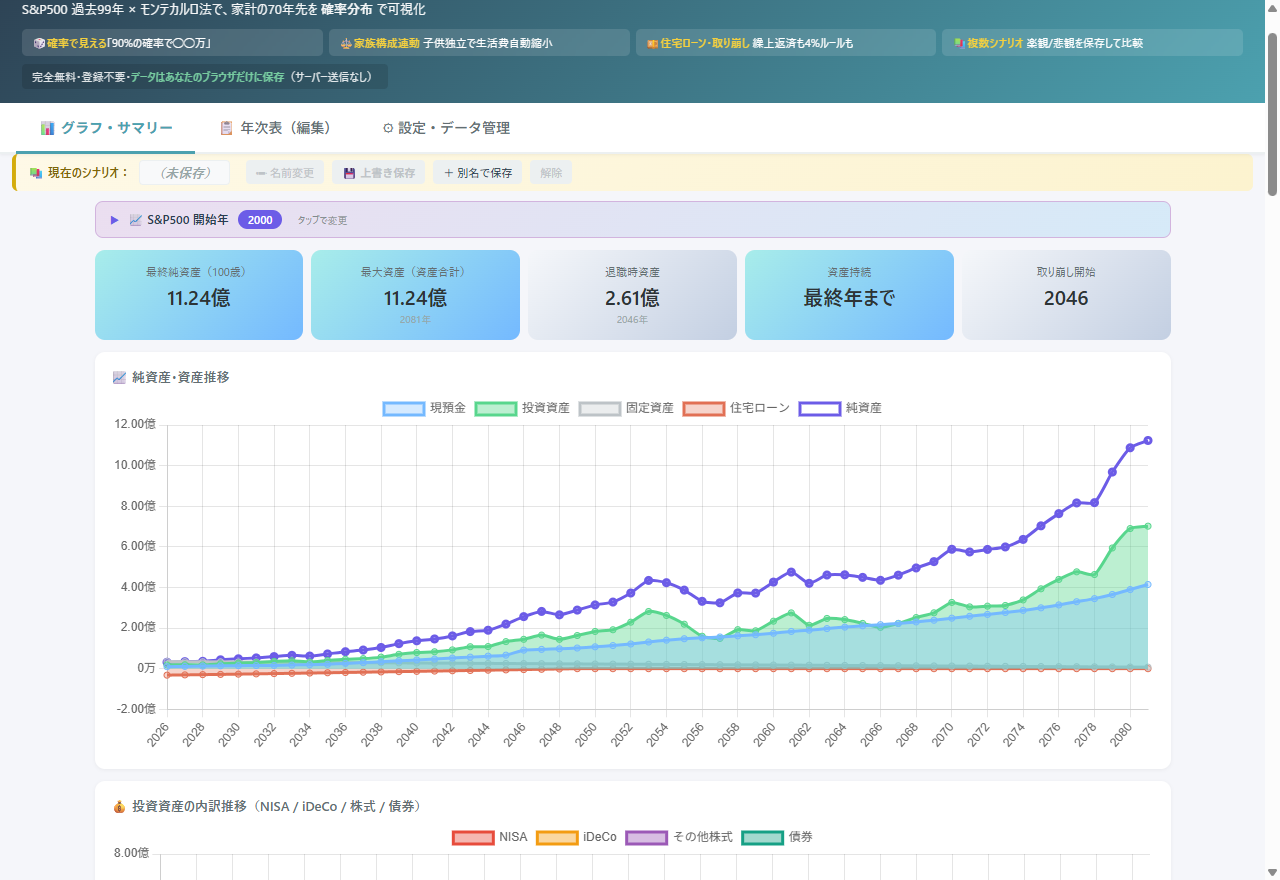The width and height of the screenshot is (1280, 880).
Task: Click the データはあなたのブラウザだけに保存 notice
Action: (x=207, y=77)
